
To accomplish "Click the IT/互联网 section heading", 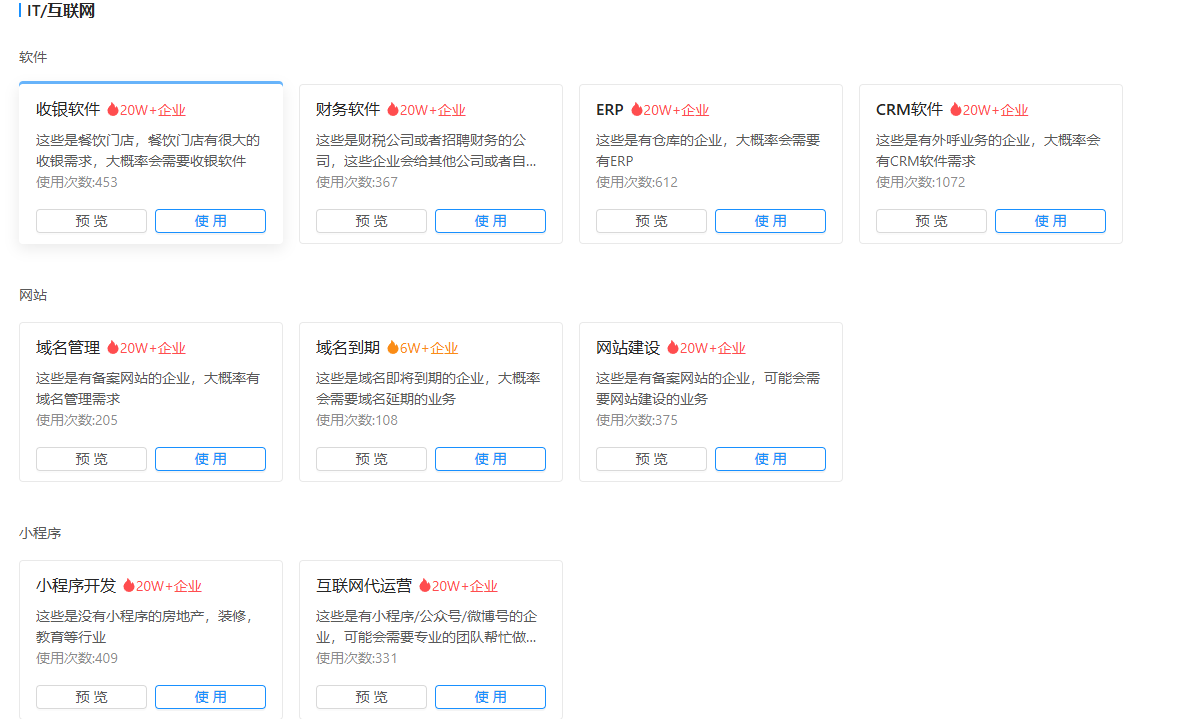I will click(61, 11).
